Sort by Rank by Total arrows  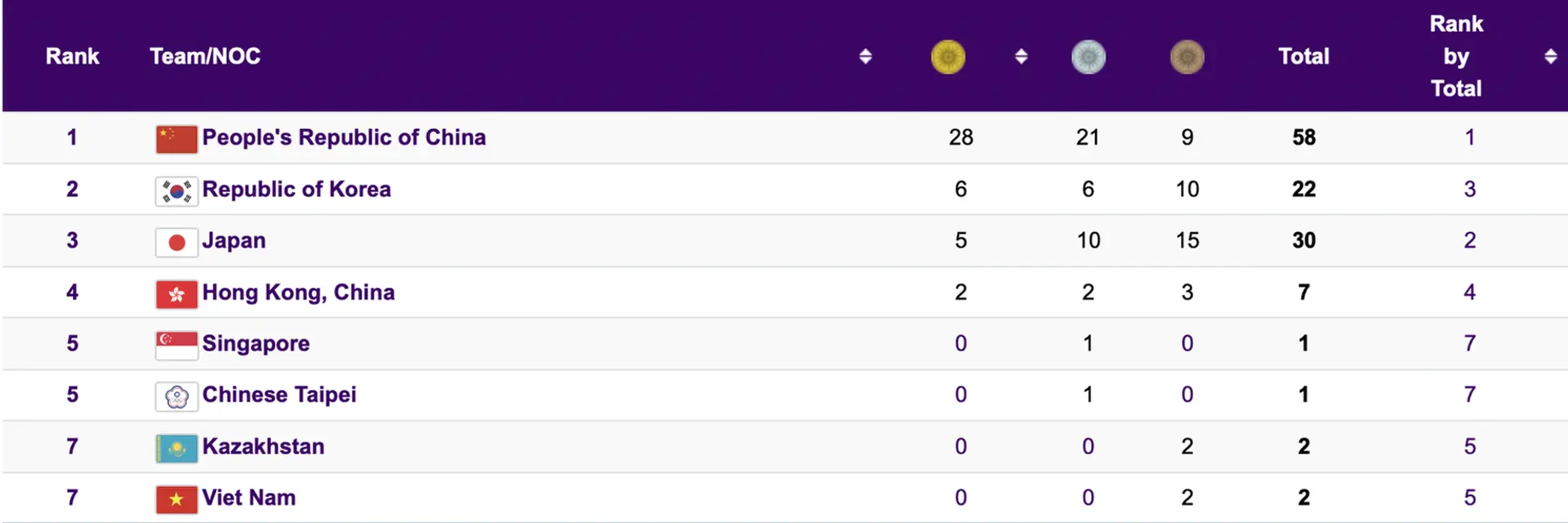(1550, 56)
